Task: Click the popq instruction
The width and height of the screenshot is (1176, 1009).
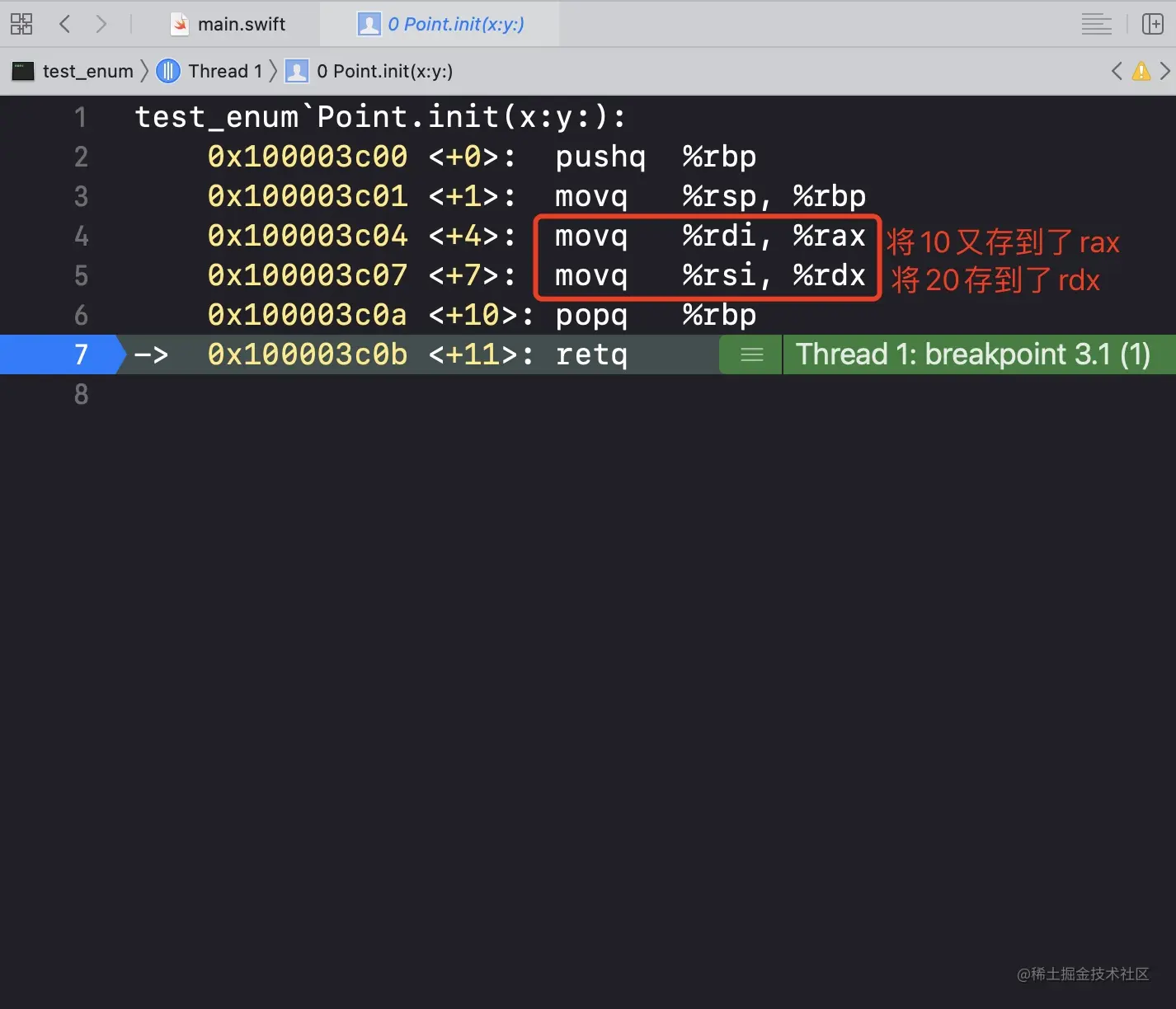Action: click(x=591, y=315)
